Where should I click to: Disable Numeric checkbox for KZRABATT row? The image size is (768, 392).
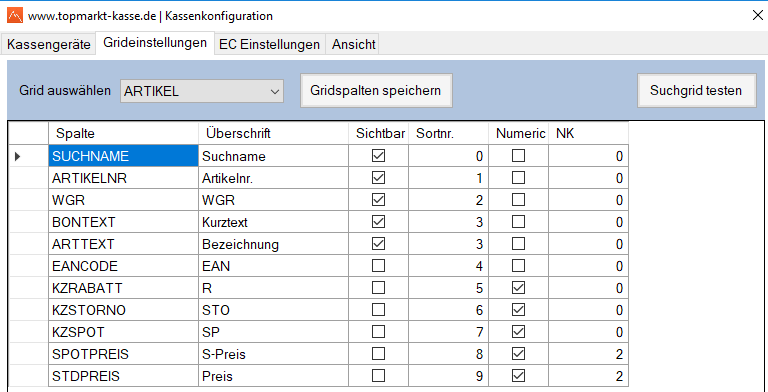(x=518, y=288)
